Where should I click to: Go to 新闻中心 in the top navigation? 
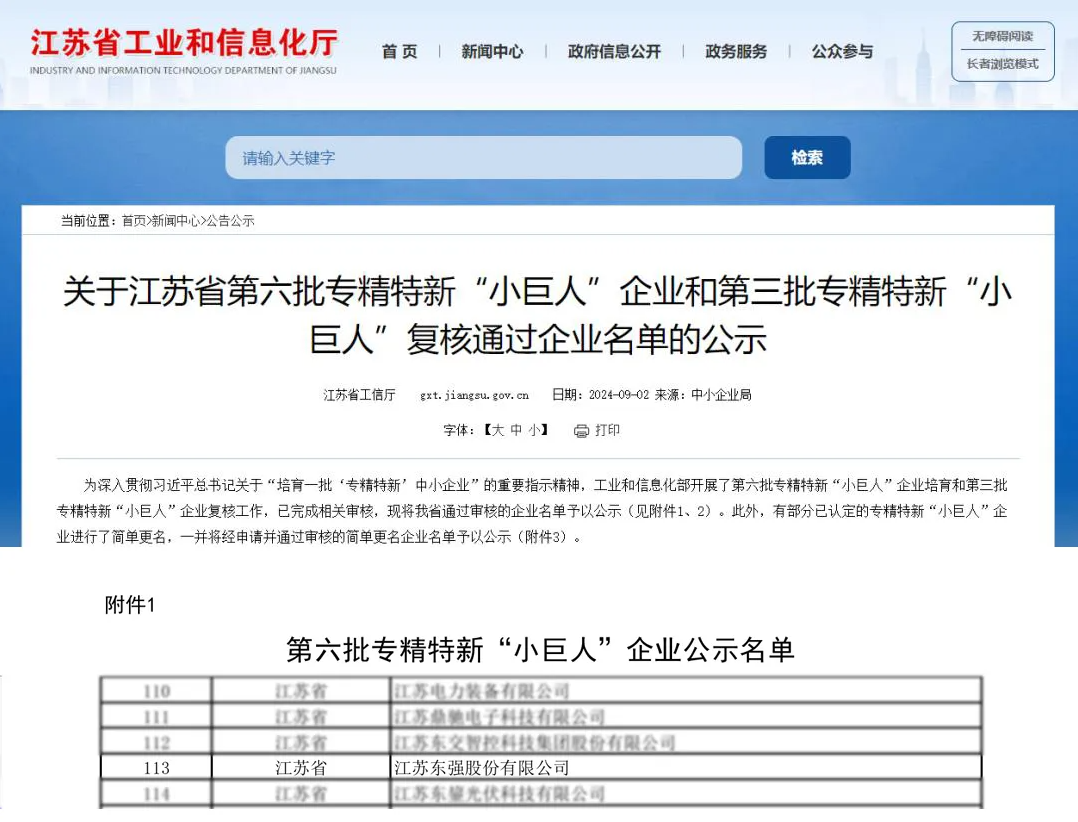[x=492, y=52]
